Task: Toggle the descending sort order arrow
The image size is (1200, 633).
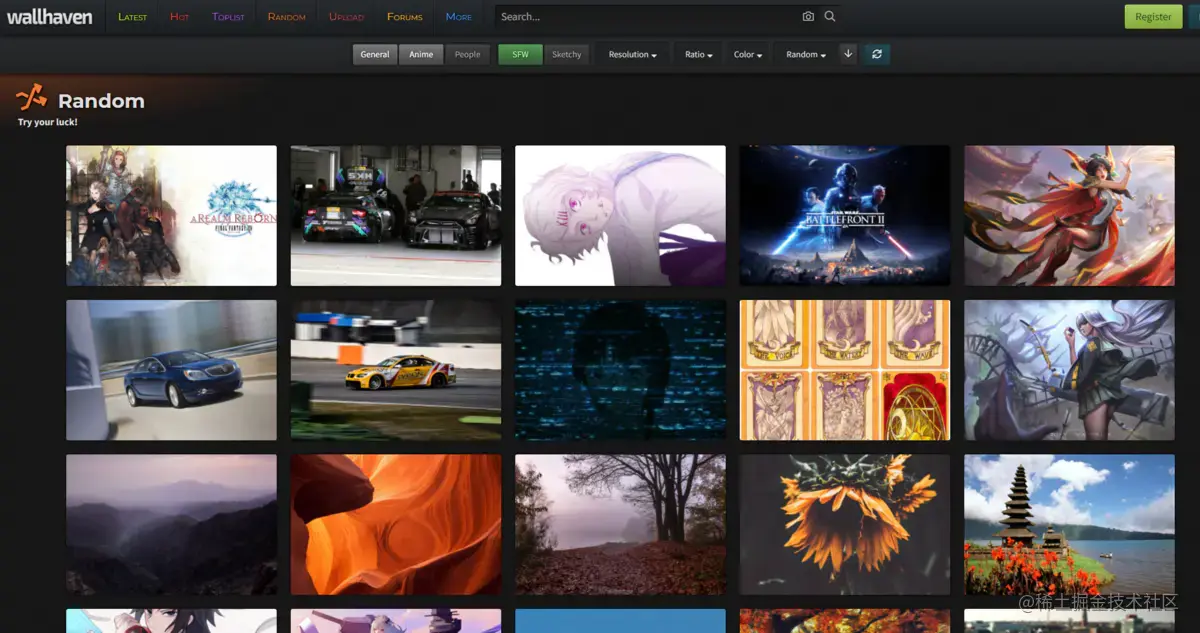Action: point(848,54)
